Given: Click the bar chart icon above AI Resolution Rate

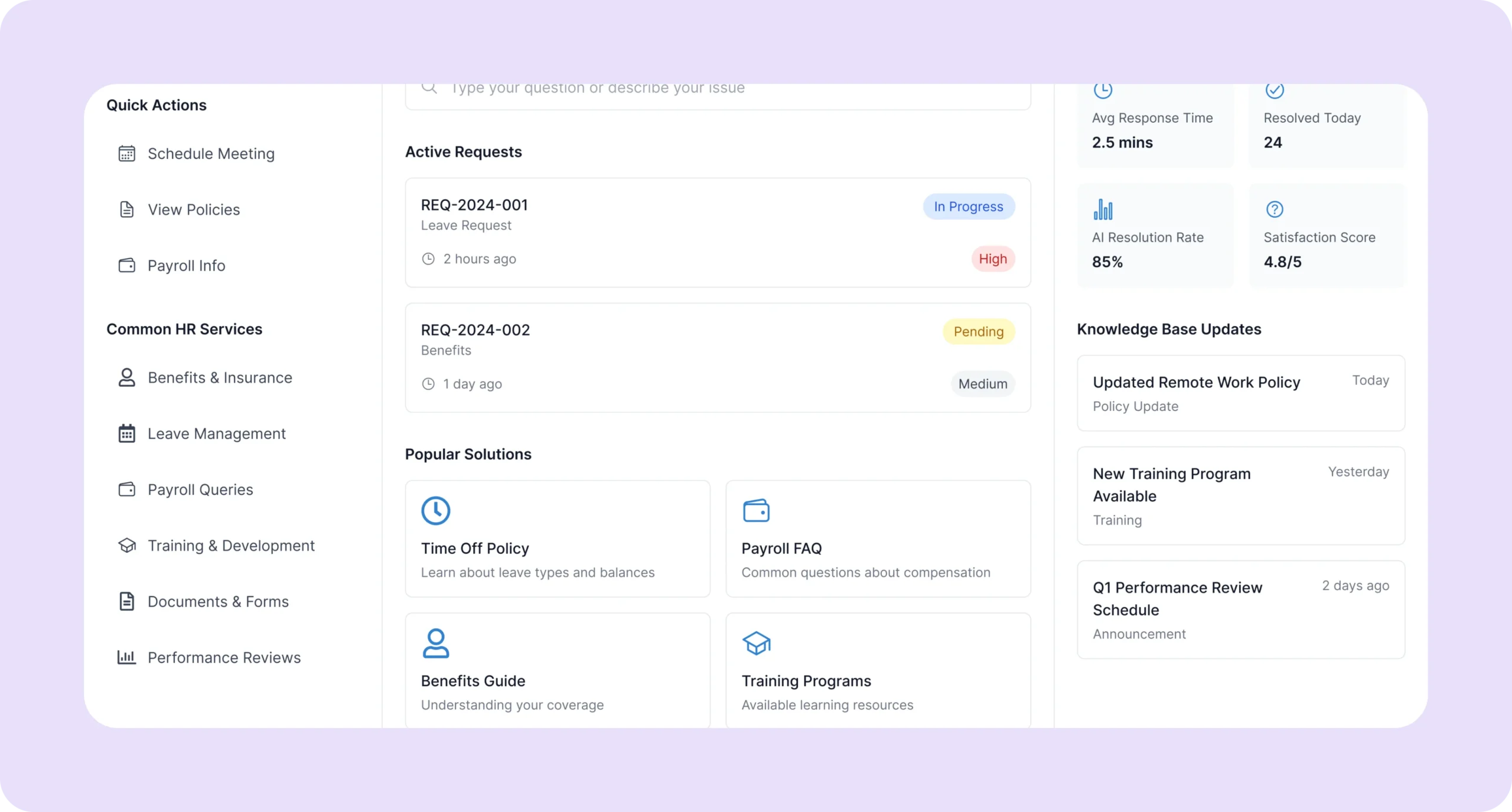Looking at the screenshot, I should coord(1103,209).
